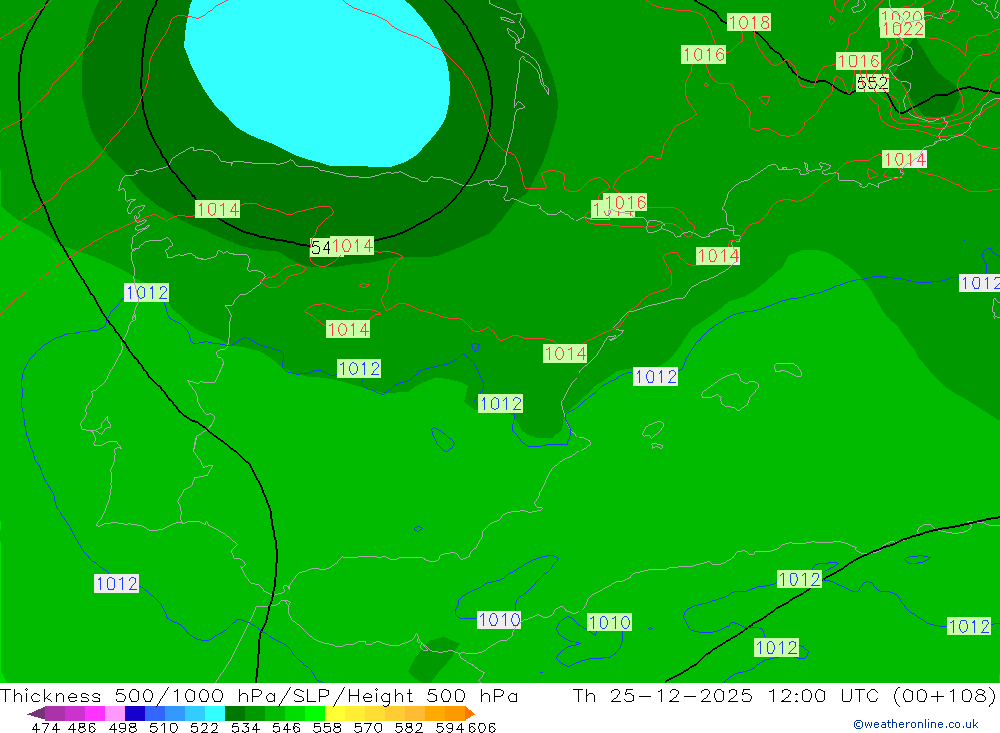Click the "1014" label touching the "54" contour label
The width and height of the screenshot is (1000, 733).
pos(352,246)
